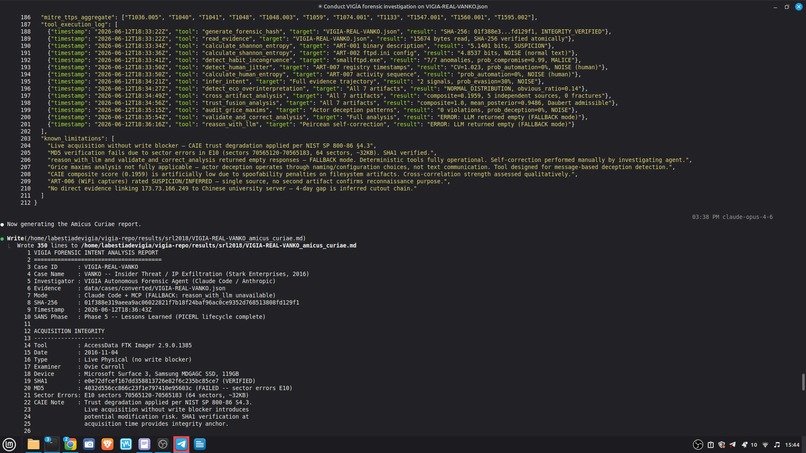
Task: Click the 'Sector Errors: E10' line
Action: 141,395
